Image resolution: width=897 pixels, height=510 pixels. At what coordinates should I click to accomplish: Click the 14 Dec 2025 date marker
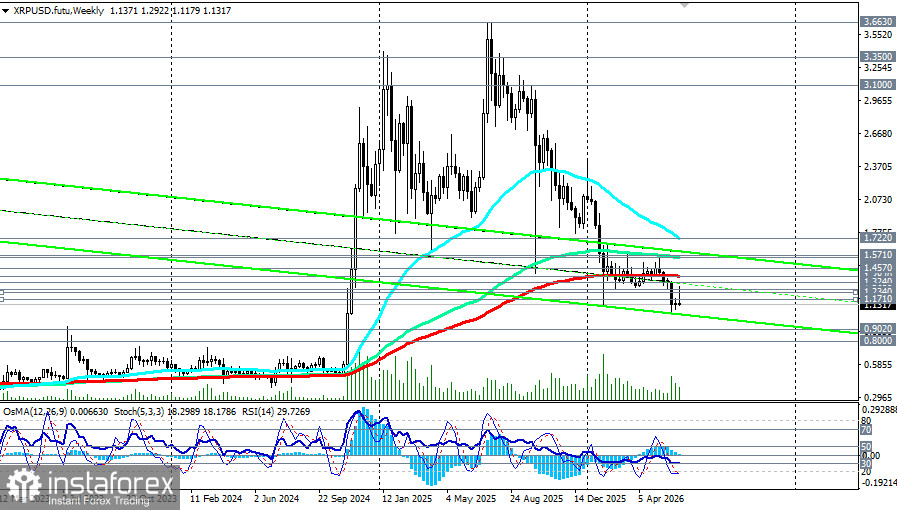tap(601, 499)
